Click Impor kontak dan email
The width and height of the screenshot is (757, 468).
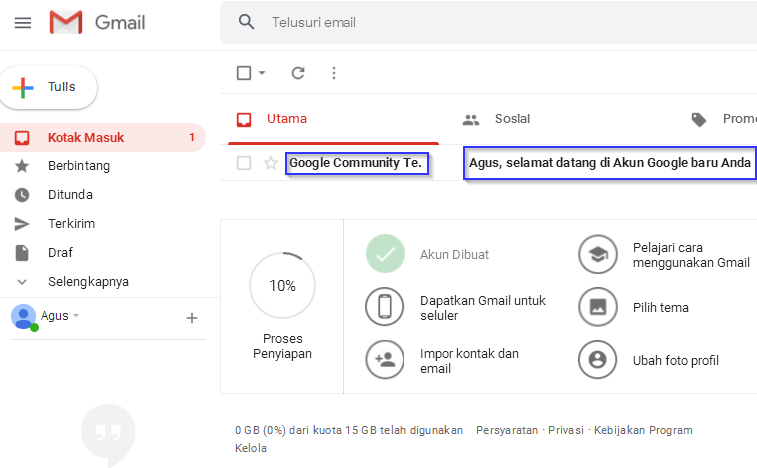(469, 361)
